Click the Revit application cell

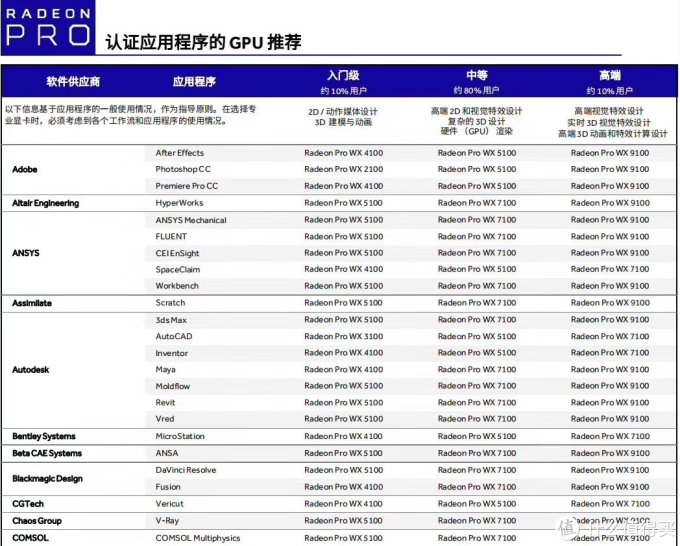(x=165, y=402)
